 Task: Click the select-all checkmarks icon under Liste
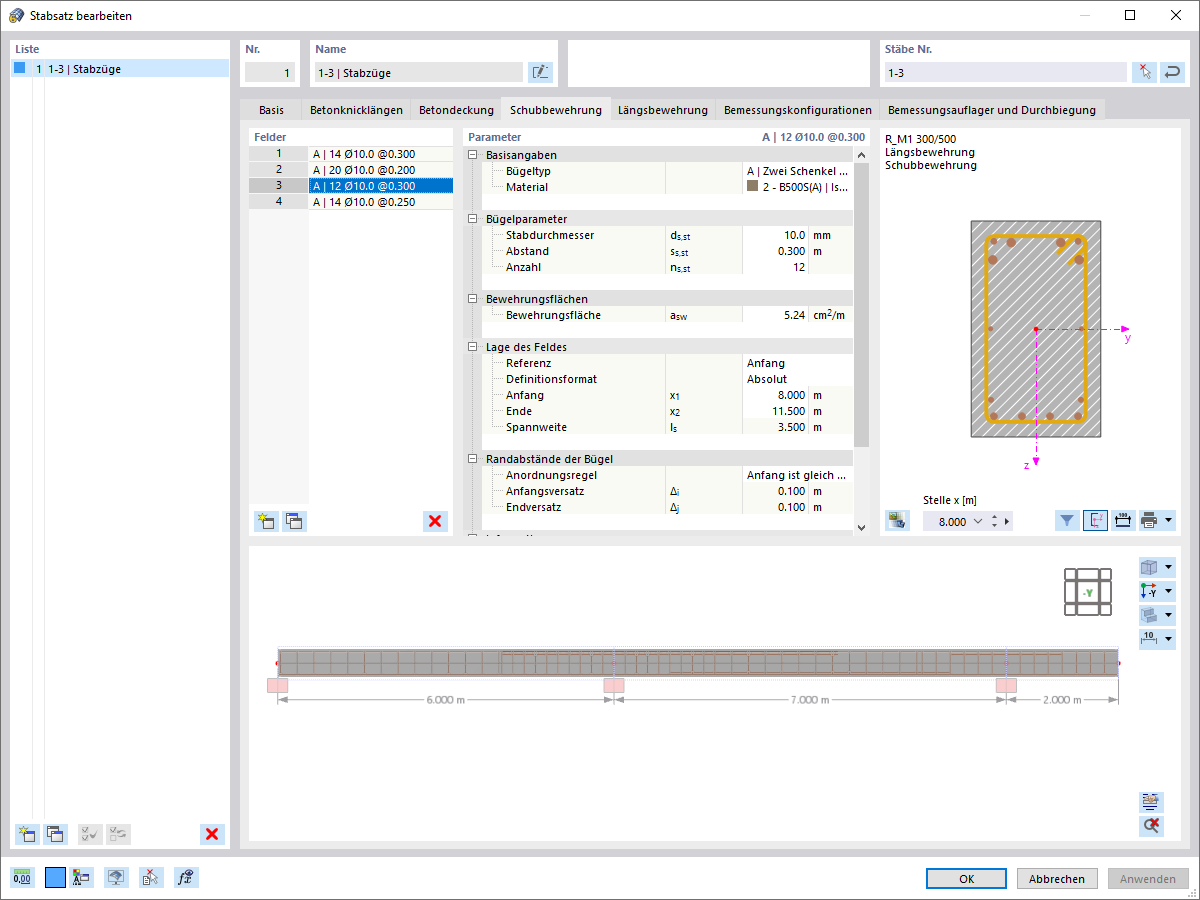pos(90,834)
